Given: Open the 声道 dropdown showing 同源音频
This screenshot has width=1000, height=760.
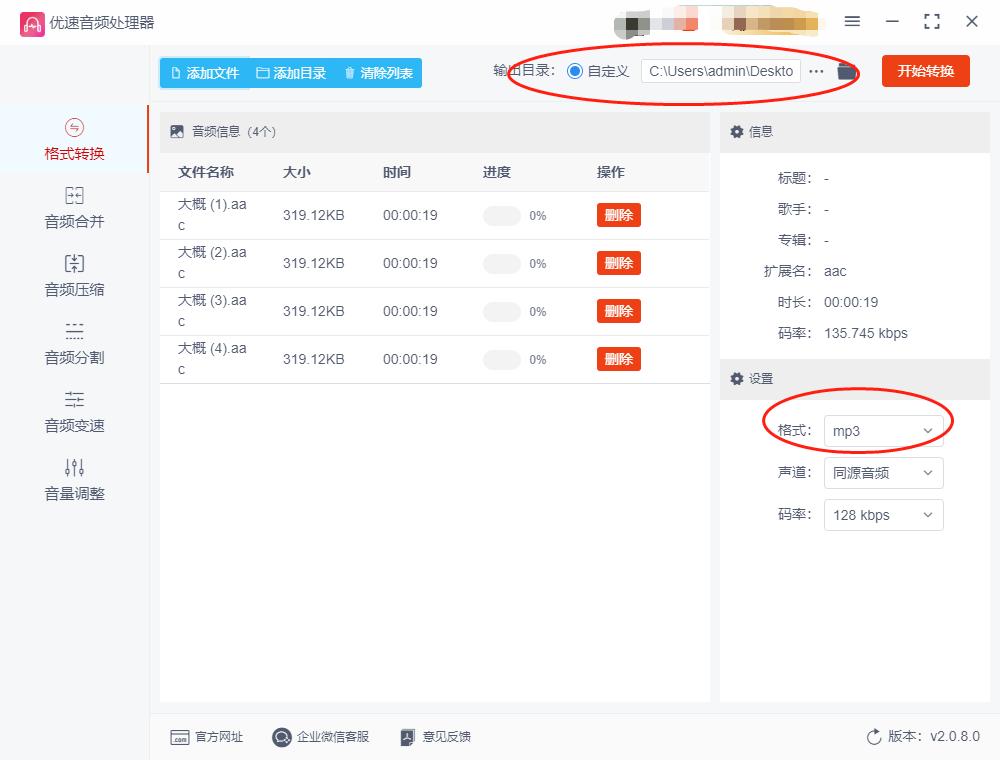Looking at the screenshot, I should click(x=884, y=473).
